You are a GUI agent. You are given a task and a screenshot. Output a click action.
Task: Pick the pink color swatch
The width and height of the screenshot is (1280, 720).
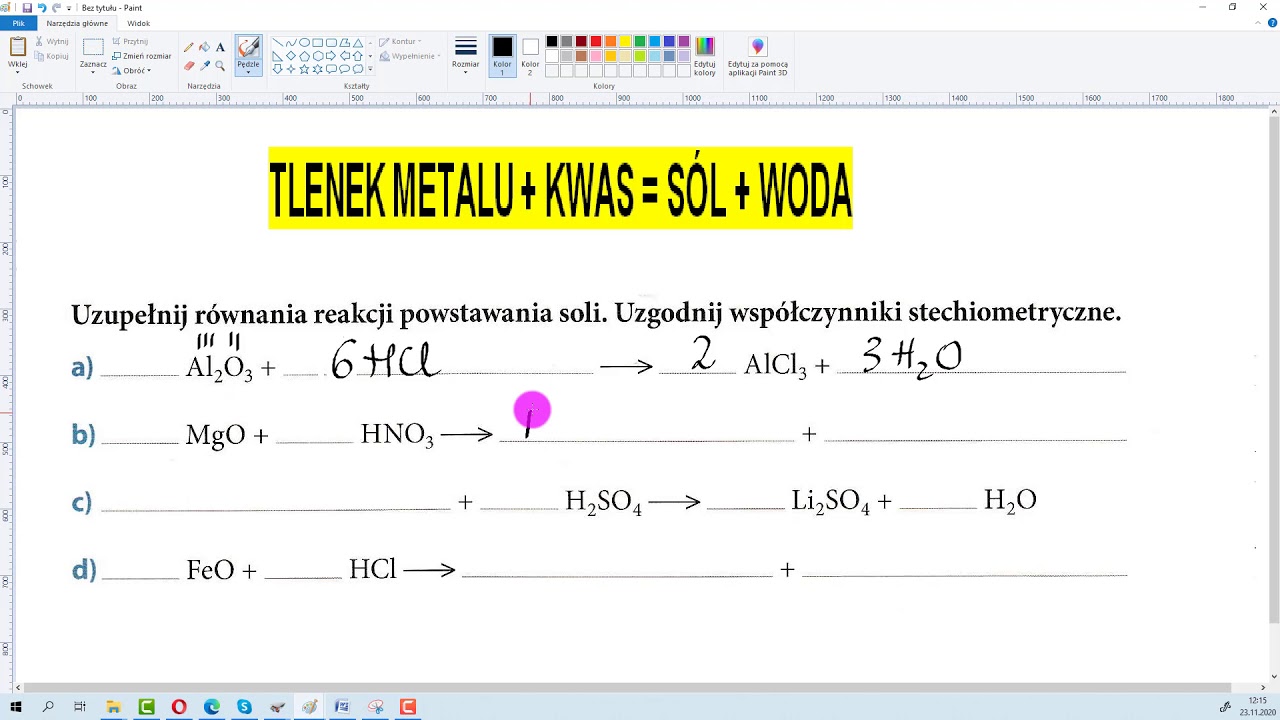pos(596,56)
